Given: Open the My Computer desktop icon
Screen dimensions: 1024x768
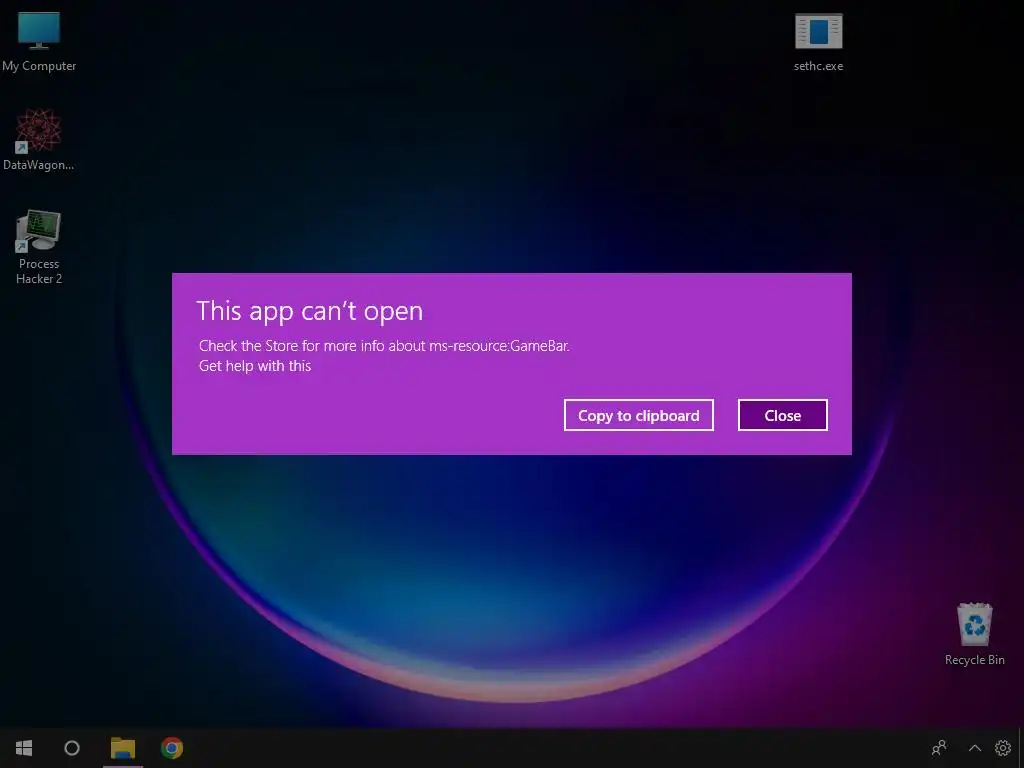Looking at the screenshot, I should [x=39, y=42].
